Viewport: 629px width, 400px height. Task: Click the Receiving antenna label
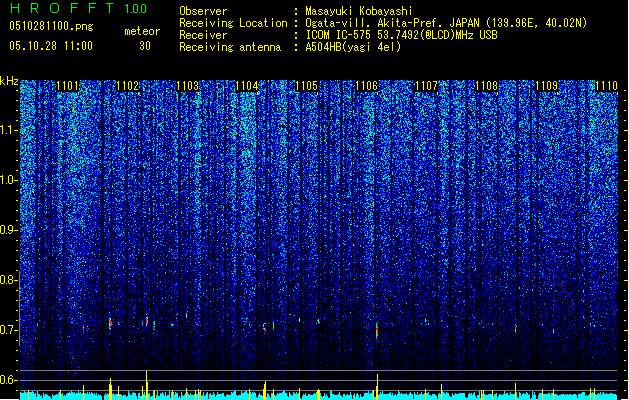pos(230,47)
